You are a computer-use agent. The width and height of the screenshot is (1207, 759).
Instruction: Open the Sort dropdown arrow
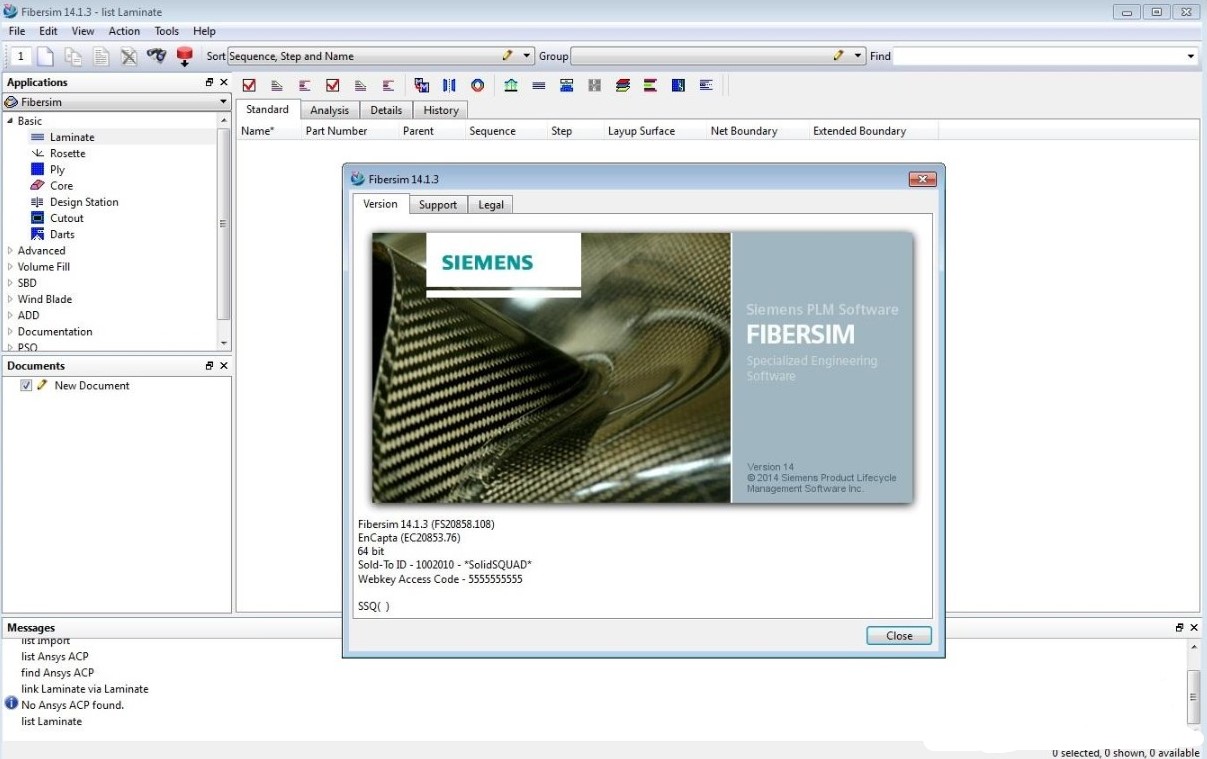(528, 56)
